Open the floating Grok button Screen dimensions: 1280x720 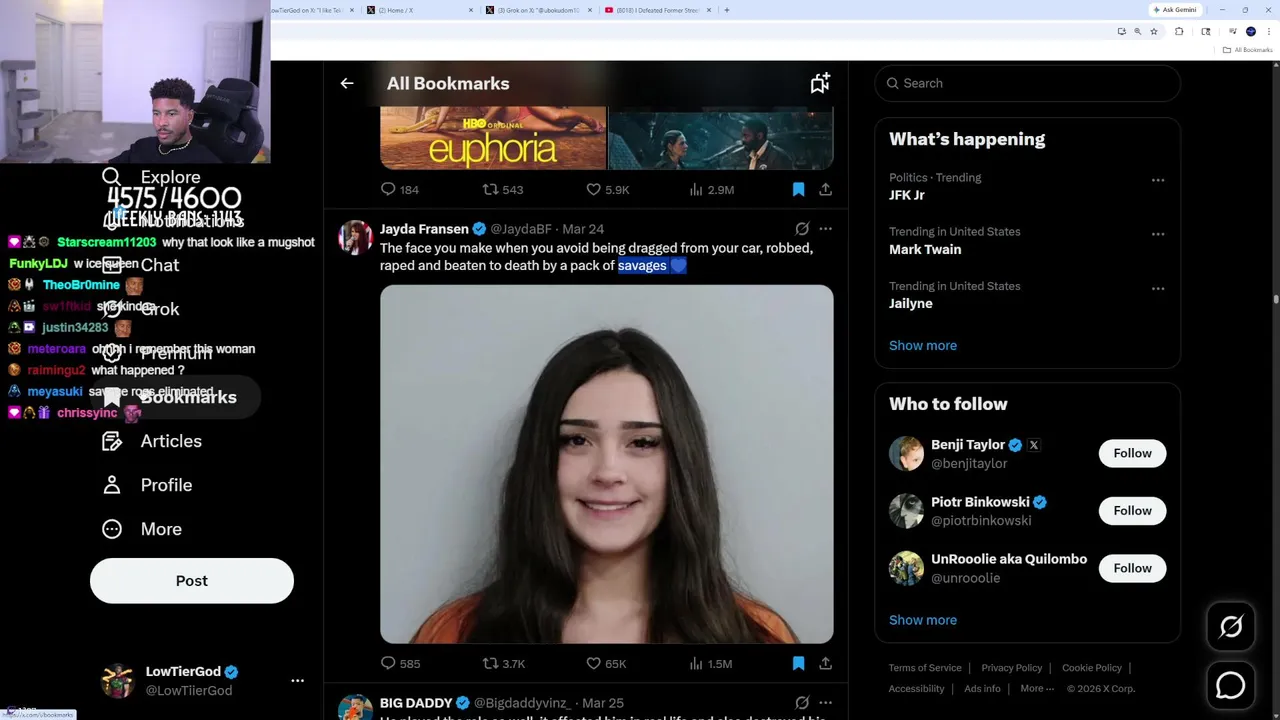[x=1231, y=627]
